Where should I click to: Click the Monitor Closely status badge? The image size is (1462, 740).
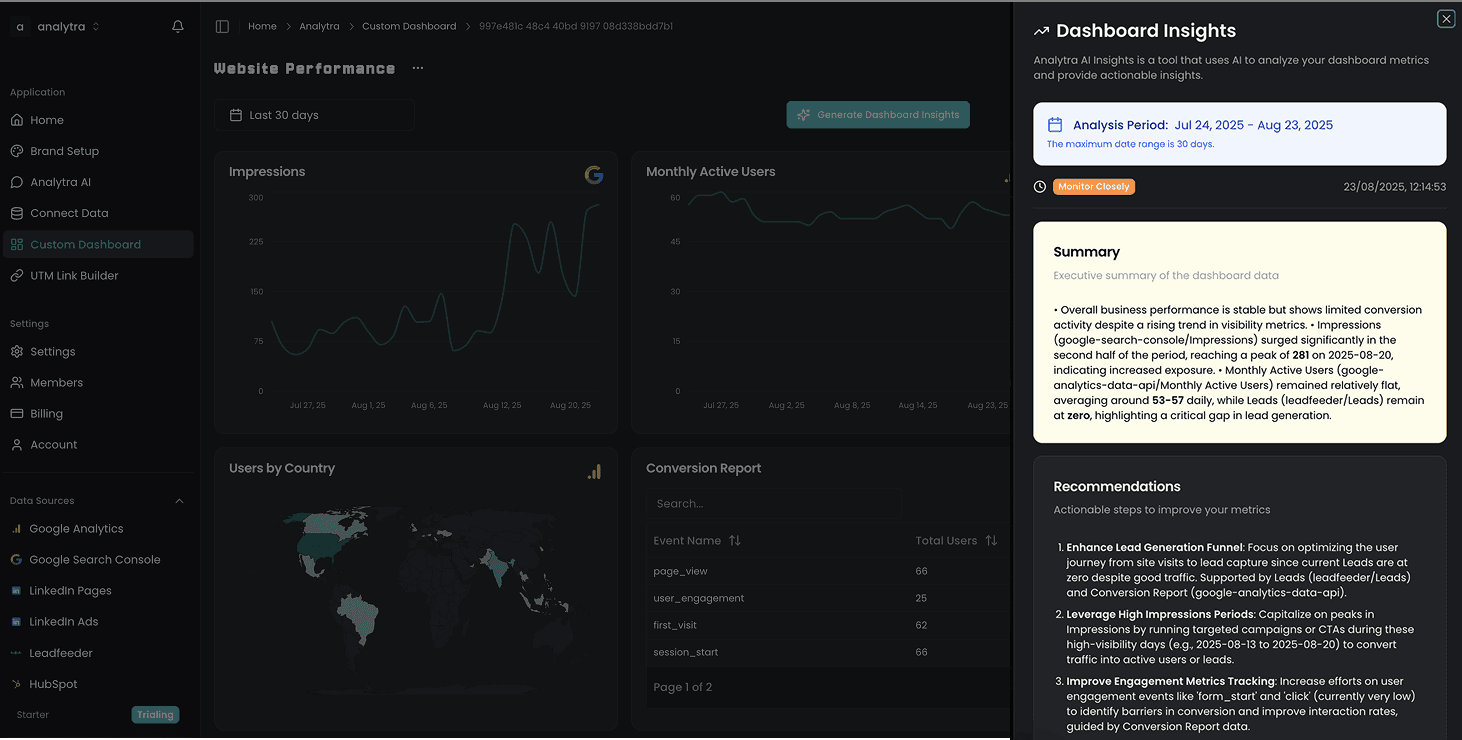click(x=1093, y=186)
